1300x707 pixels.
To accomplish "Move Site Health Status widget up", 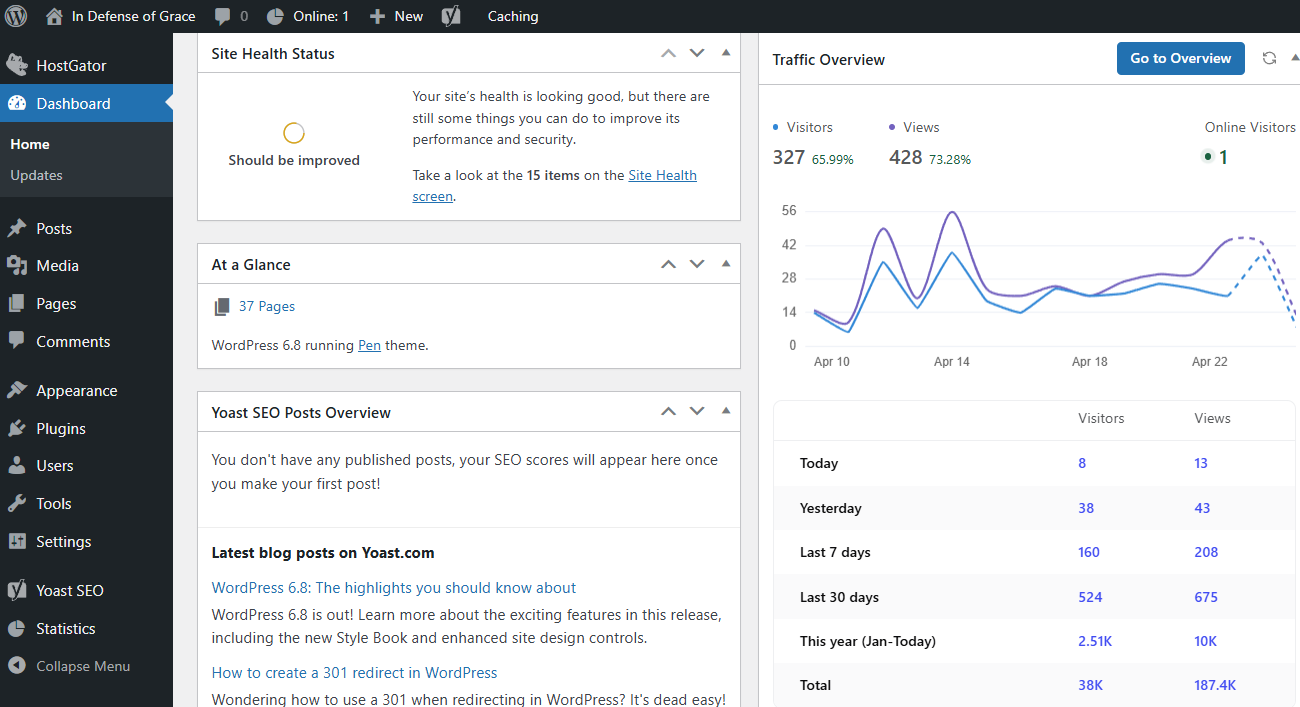I will click(669, 53).
